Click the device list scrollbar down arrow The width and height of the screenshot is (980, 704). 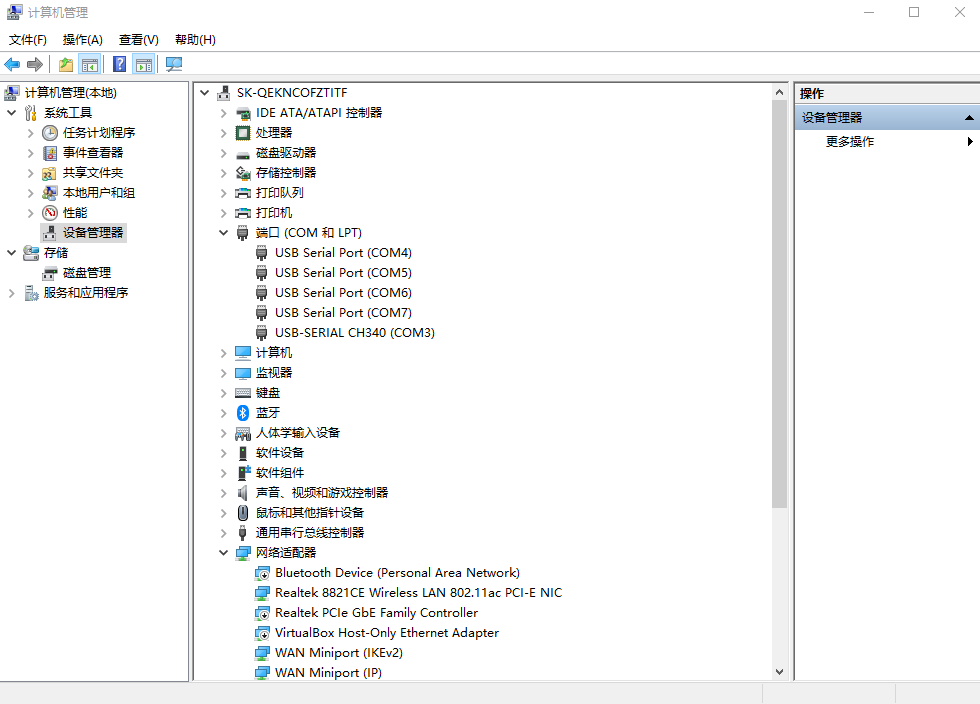point(779,672)
